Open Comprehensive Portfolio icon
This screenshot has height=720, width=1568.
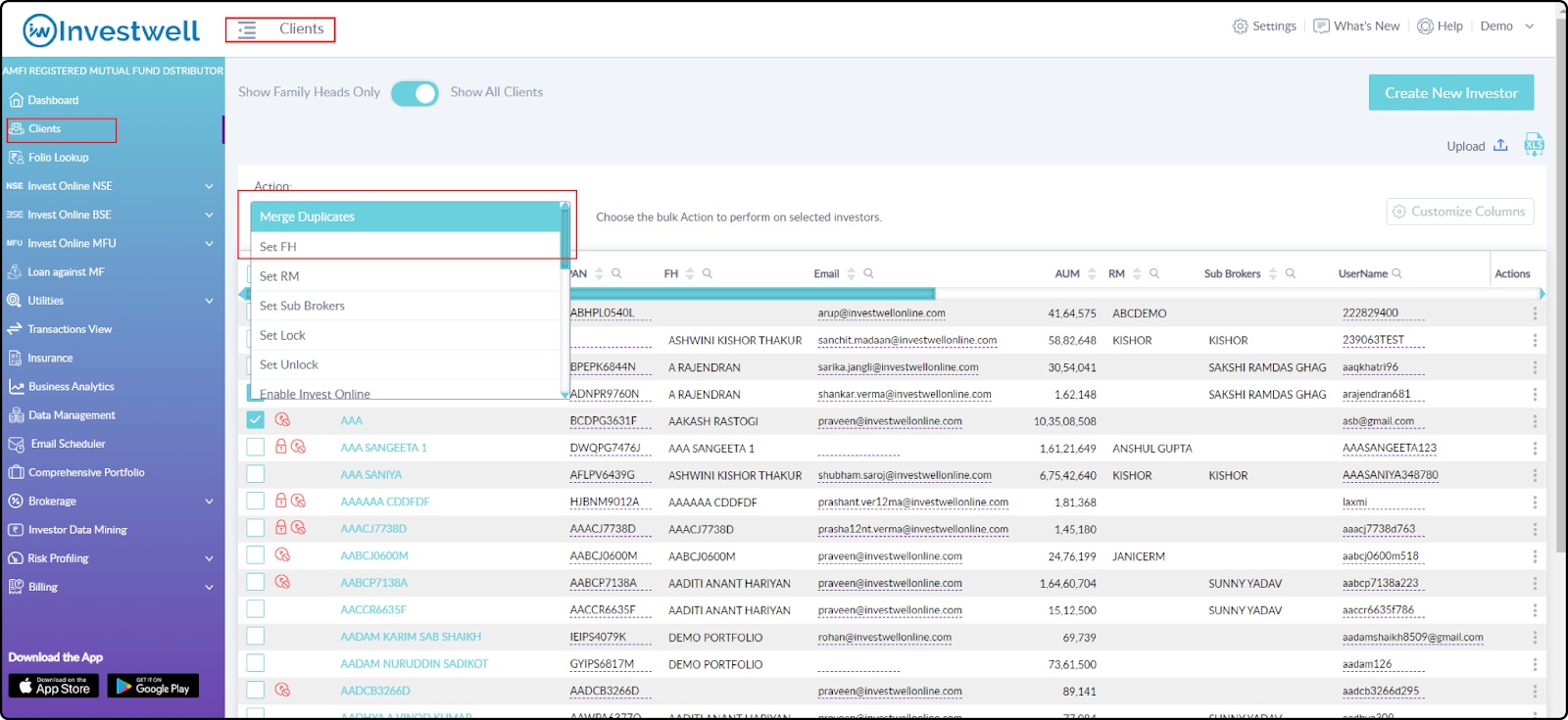point(16,472)
